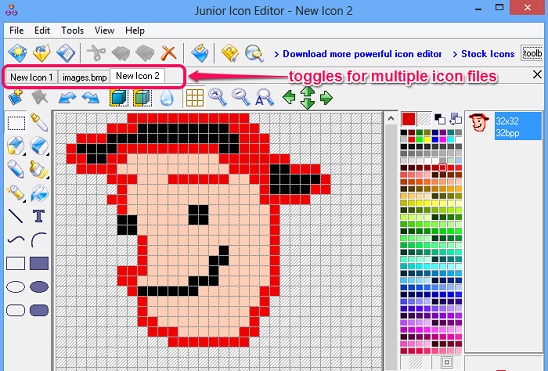Select the rectangular selection tool
This screenshot has height=371, width=548.
tap(16, 123)
